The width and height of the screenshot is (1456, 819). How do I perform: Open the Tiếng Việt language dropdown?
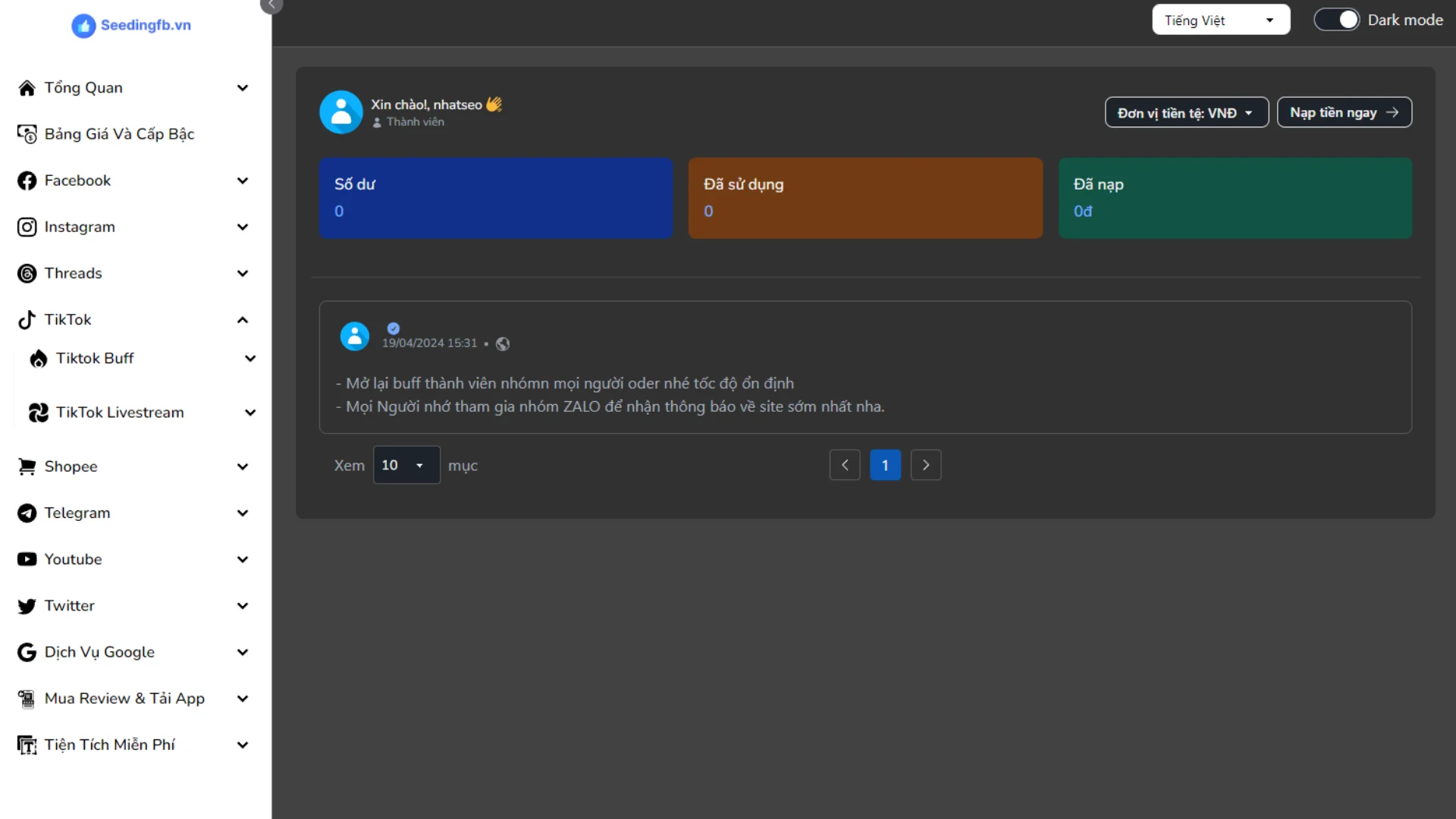tap(1221, 20)
